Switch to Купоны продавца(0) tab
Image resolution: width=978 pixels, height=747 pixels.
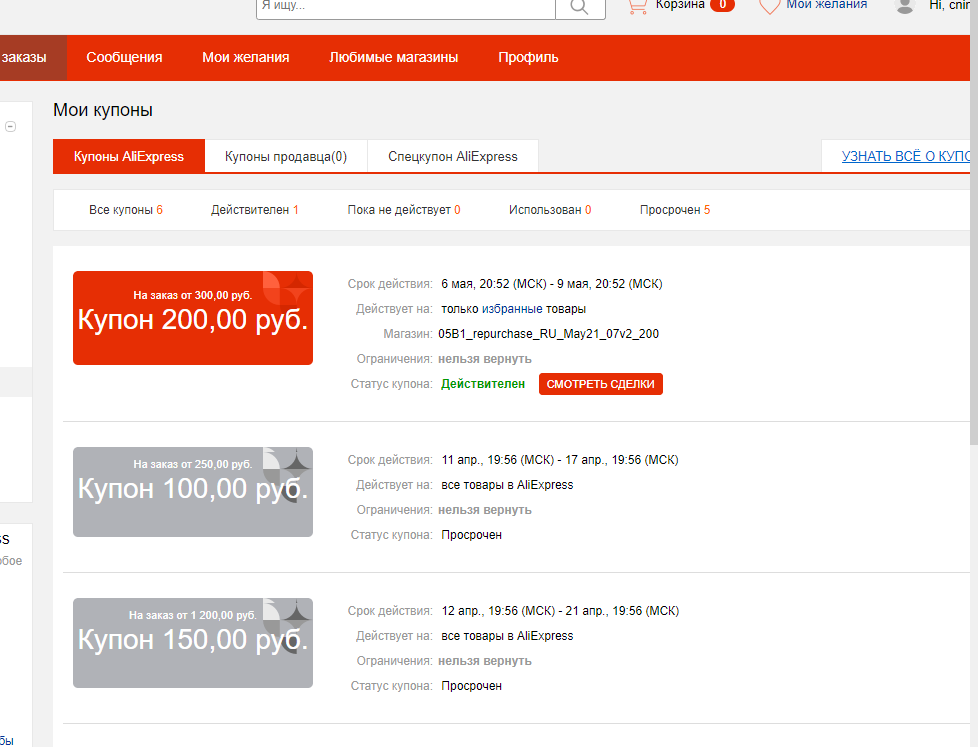click(x=286, y=157)
